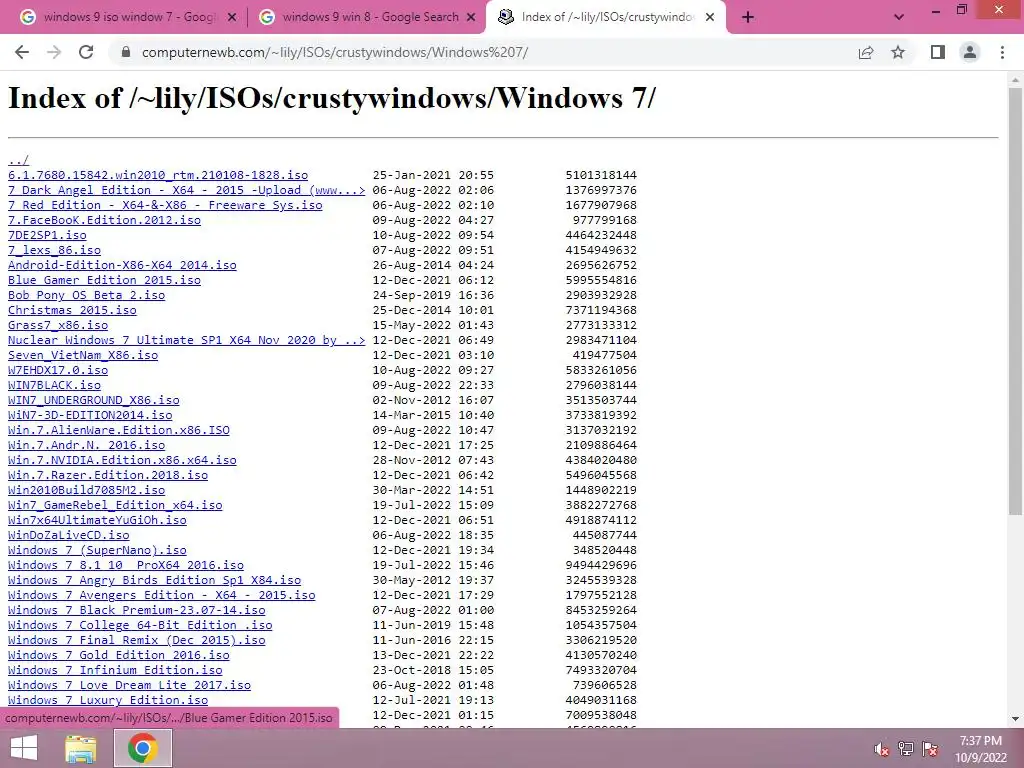1024x768 pixels.
Task: Switch to 'windows 9 iso window 7' tab
Action: pos(129,18)
